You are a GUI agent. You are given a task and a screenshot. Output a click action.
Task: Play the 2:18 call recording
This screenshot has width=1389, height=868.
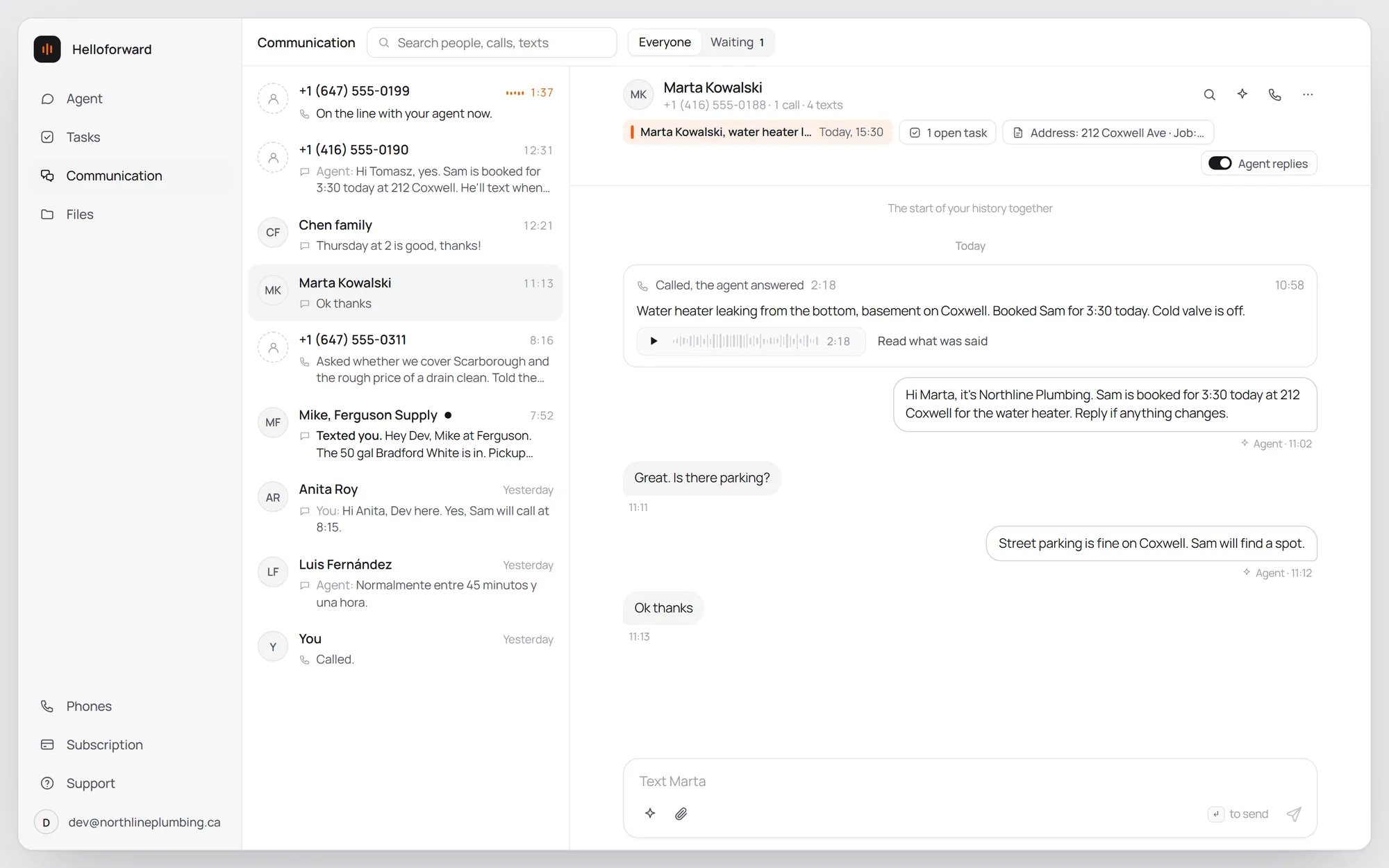[x=654, y=341]
